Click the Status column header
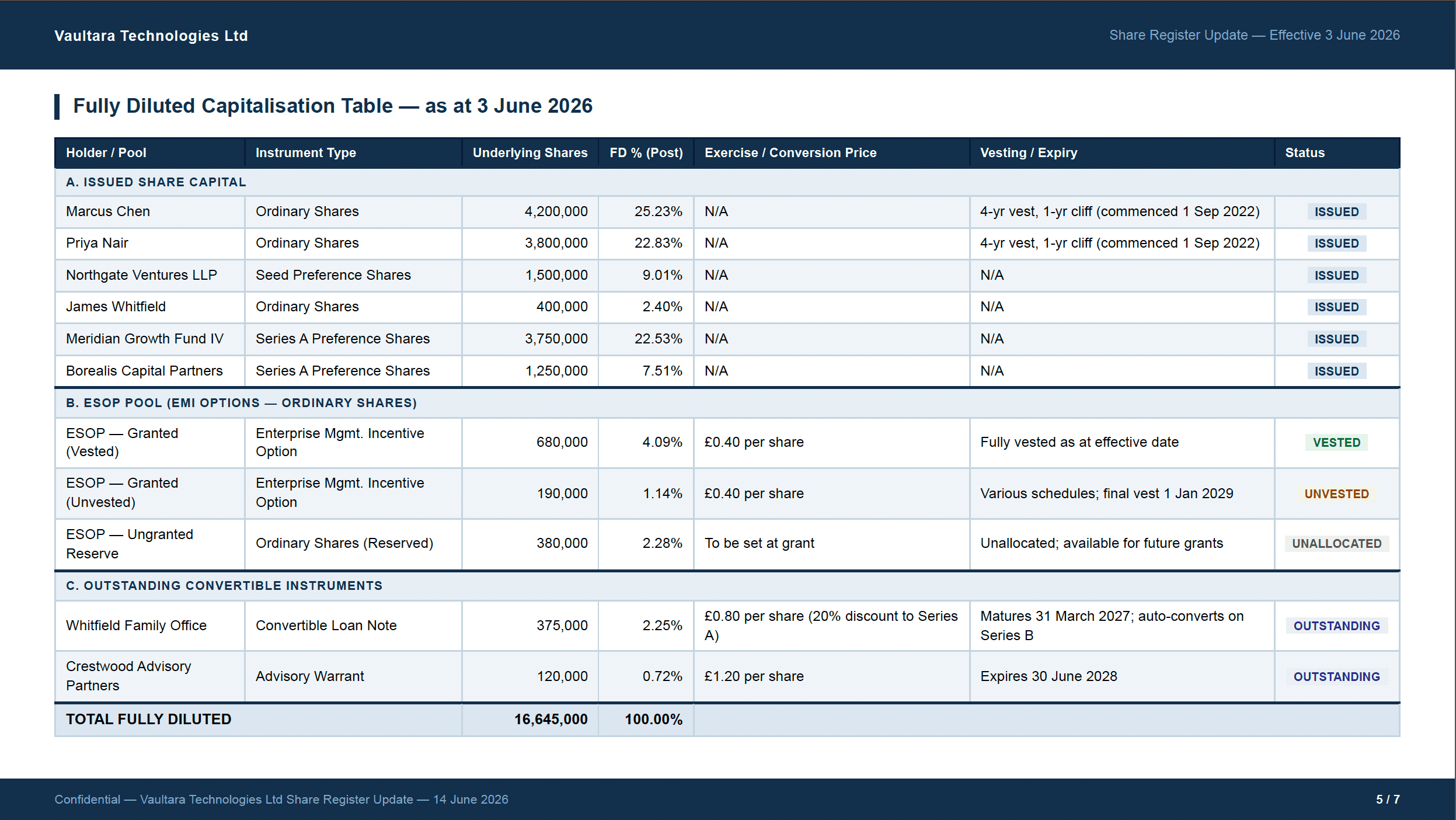The image size is (1456, 820). coord(1337,152)
